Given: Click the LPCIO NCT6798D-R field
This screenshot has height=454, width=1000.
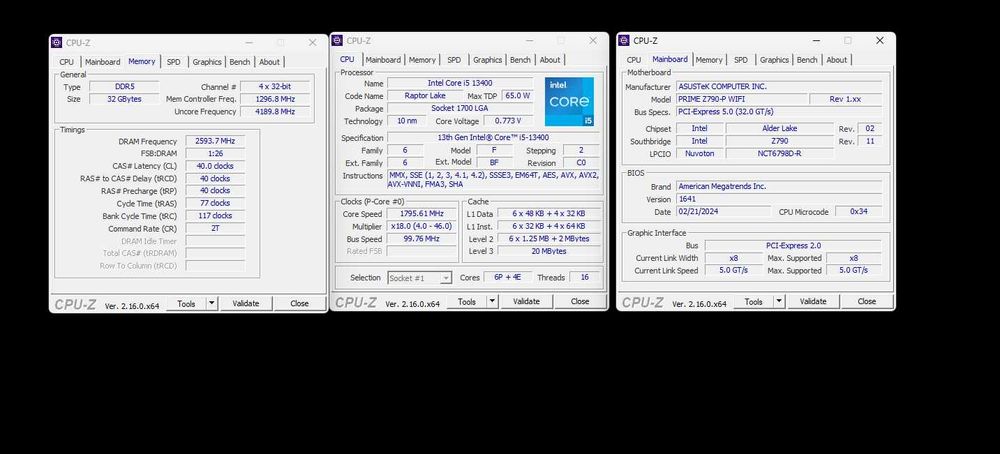Looking at the screenshot, I should tap(779, 154).
